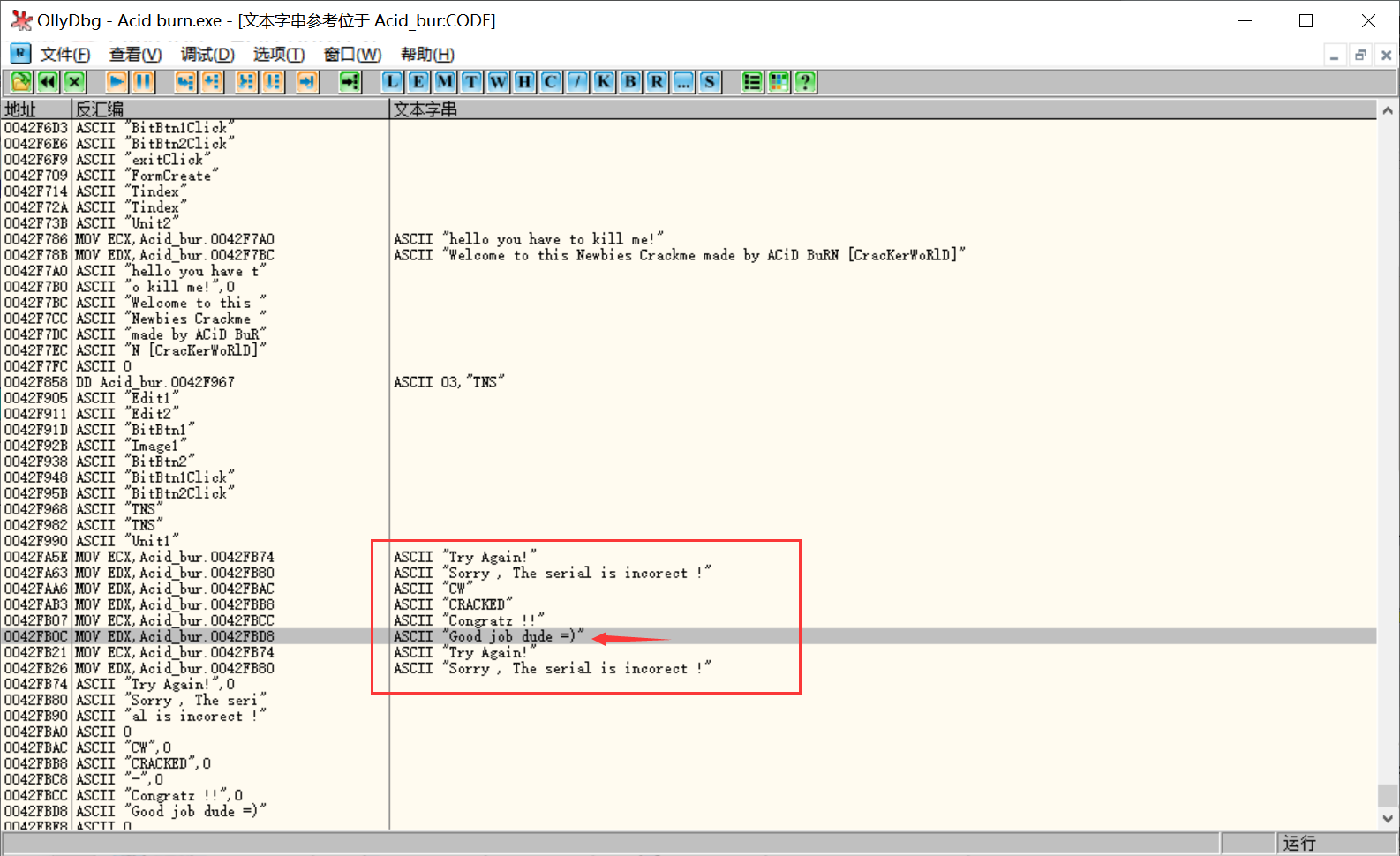1400x856 pixels.
Task: Open the 调试(D) menu
Action: (207, 55)
